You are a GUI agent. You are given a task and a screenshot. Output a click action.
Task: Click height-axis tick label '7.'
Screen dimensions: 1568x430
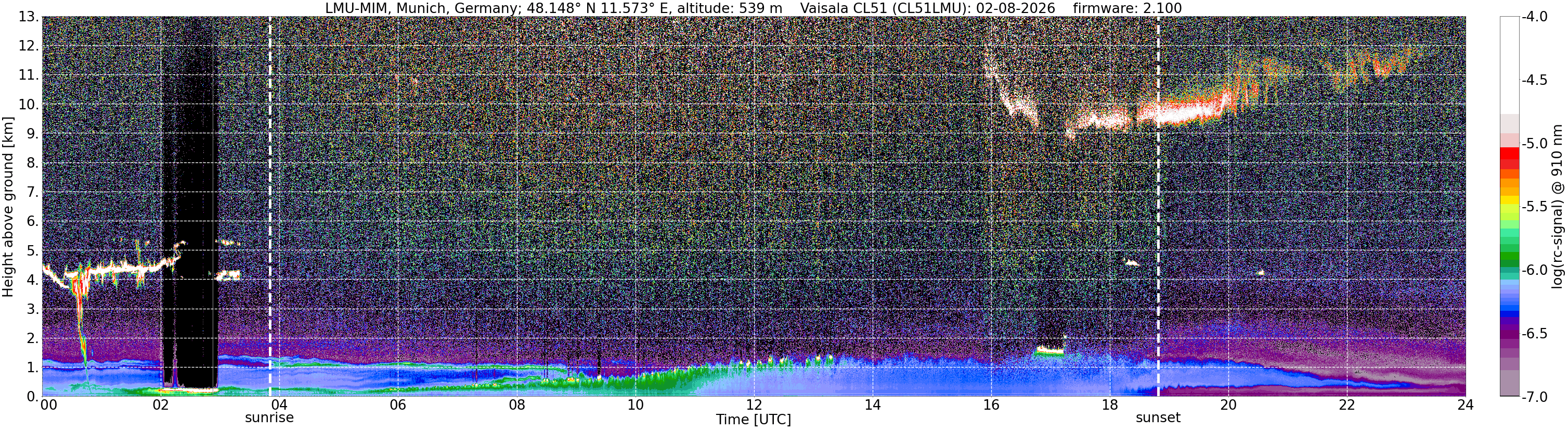point(33,193)
